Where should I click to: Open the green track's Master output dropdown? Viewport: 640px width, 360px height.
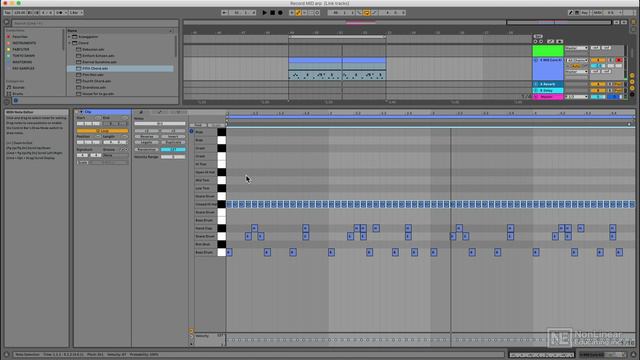(576, 48)
